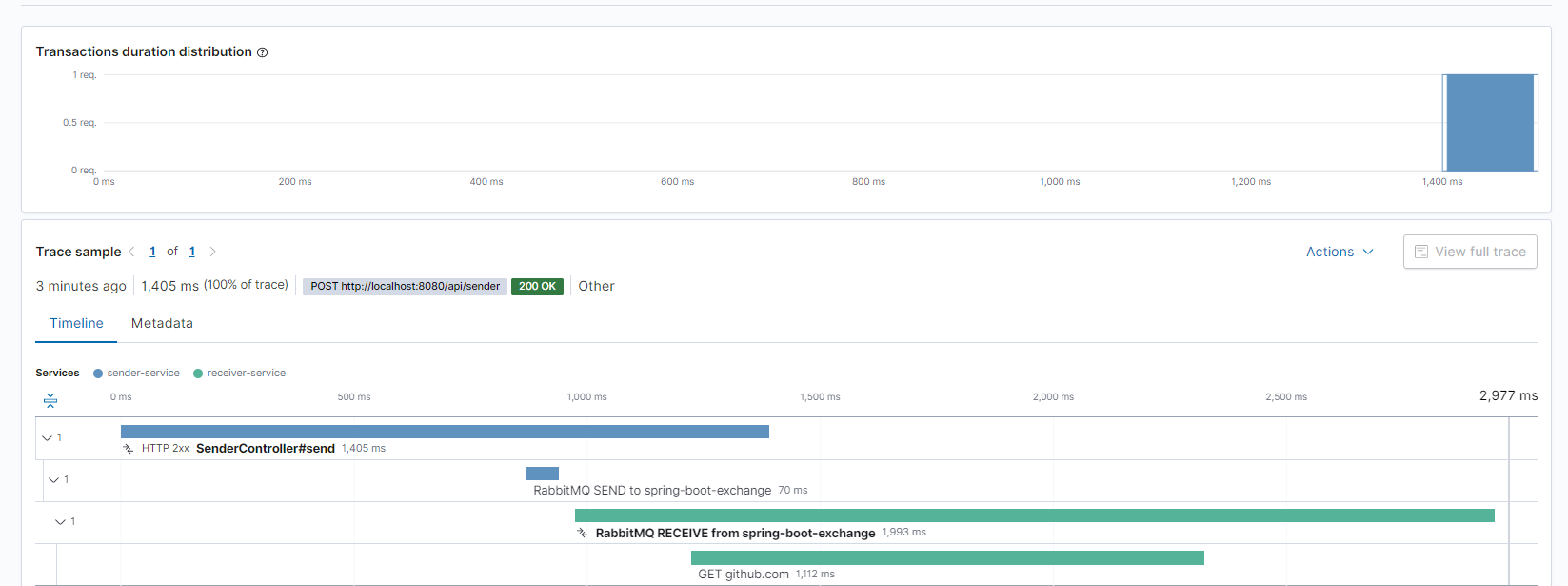The height and width of the screenshot is (586, 1568).
Task: Click RabbitMQ RECEIVE from spring-boot-exchange label
Action: click(735, 534)
